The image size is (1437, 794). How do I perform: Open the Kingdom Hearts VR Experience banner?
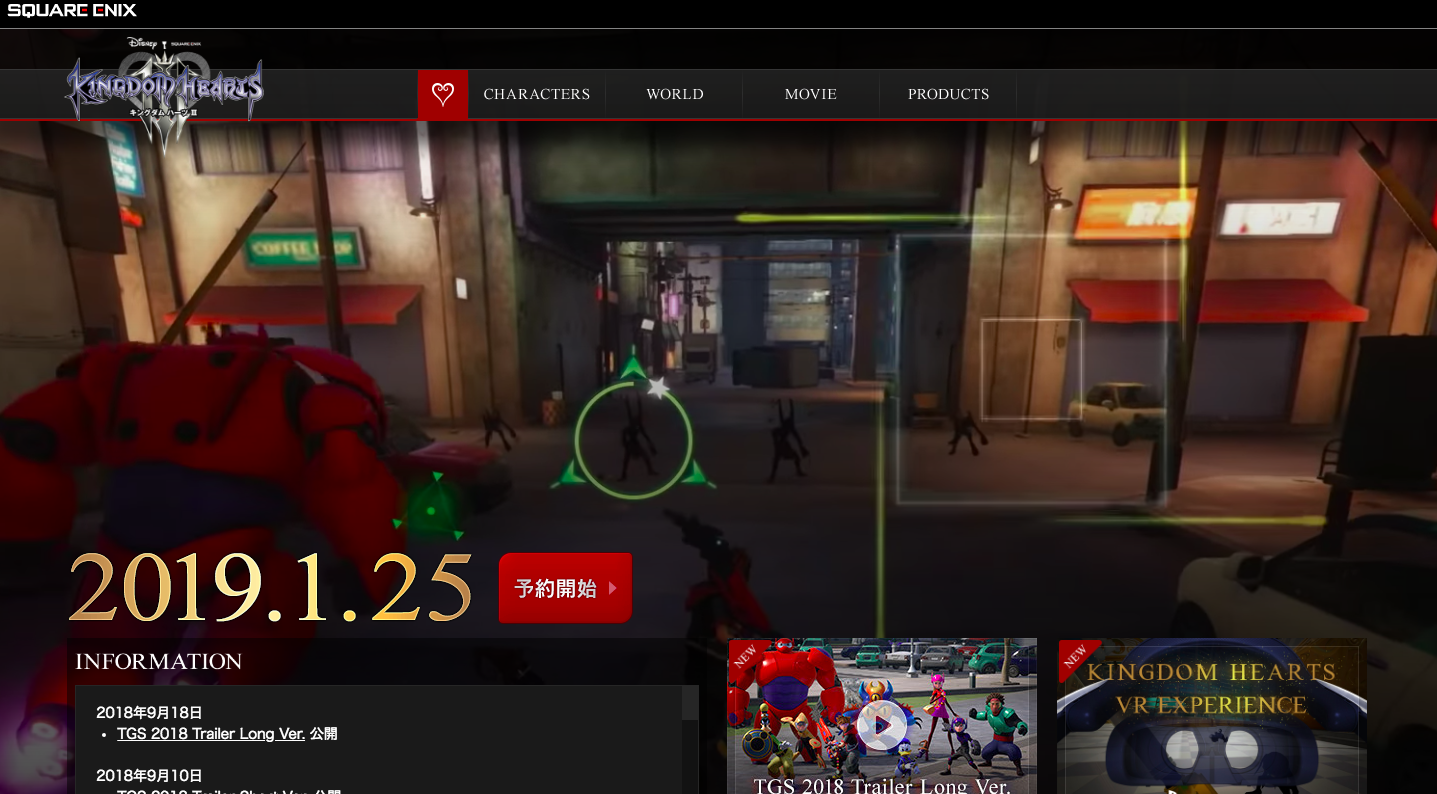pos(1212,716)
